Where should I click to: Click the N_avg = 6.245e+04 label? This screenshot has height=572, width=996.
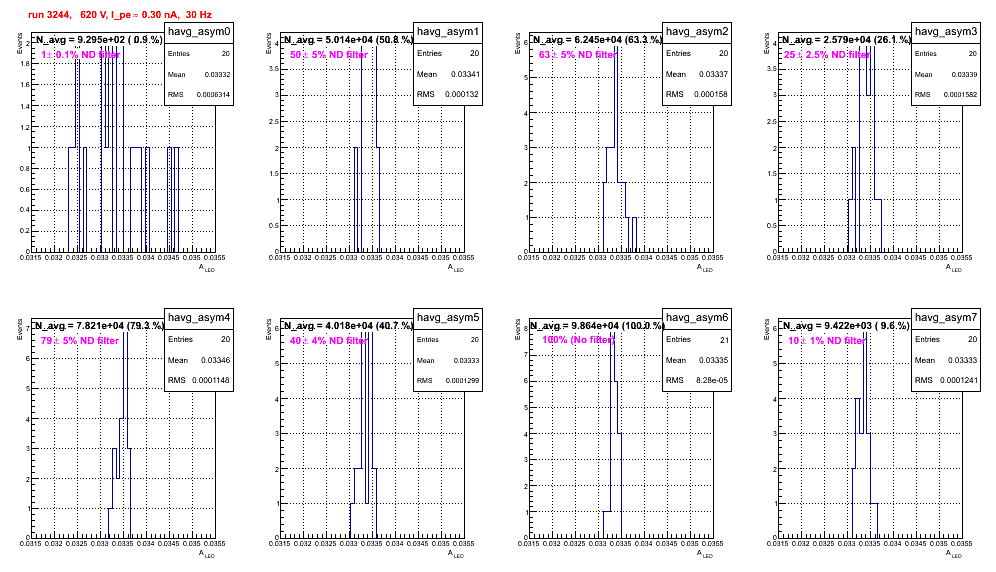(x=597, y=39)
